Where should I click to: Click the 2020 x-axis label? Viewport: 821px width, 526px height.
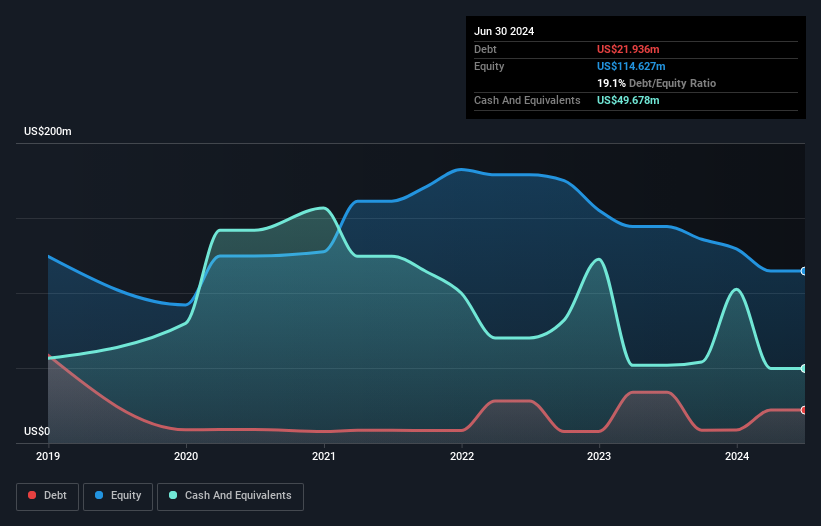(186, 456)
